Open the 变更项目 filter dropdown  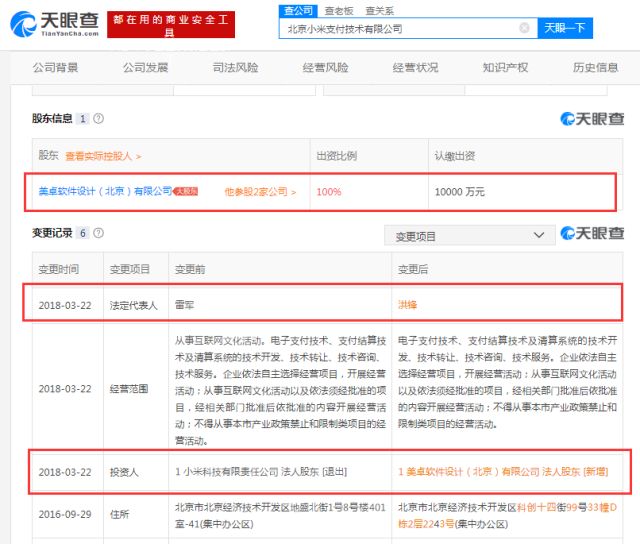click(x=468, y=236)
